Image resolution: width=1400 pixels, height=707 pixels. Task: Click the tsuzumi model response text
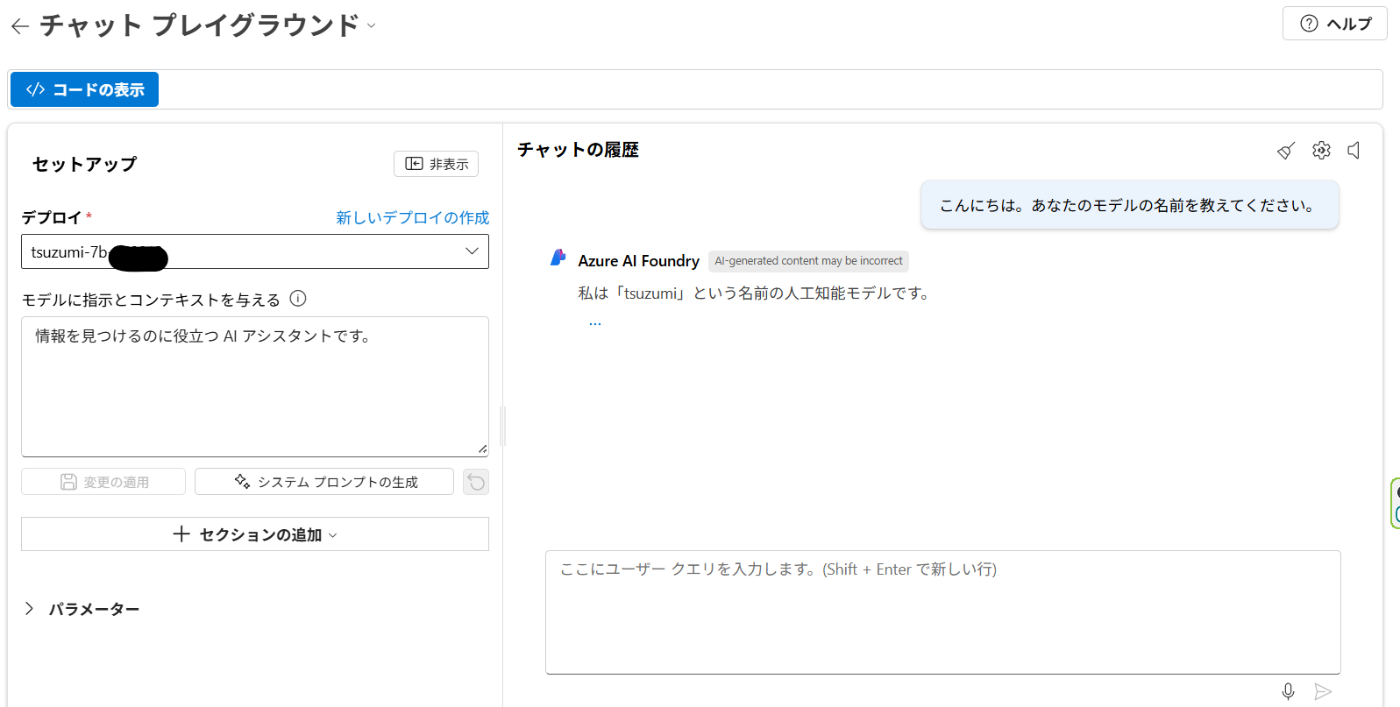point(754,294)
